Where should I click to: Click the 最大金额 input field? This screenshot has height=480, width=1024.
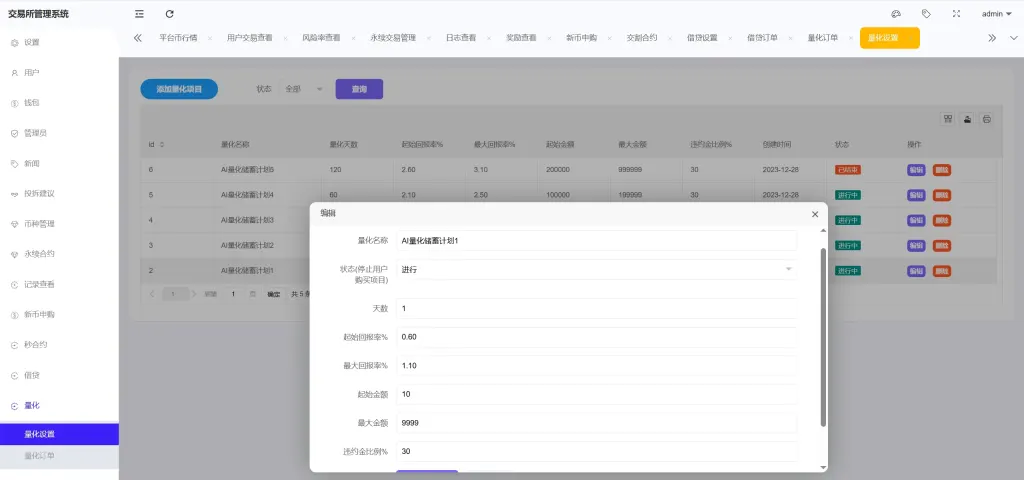[x=596, y=423]
